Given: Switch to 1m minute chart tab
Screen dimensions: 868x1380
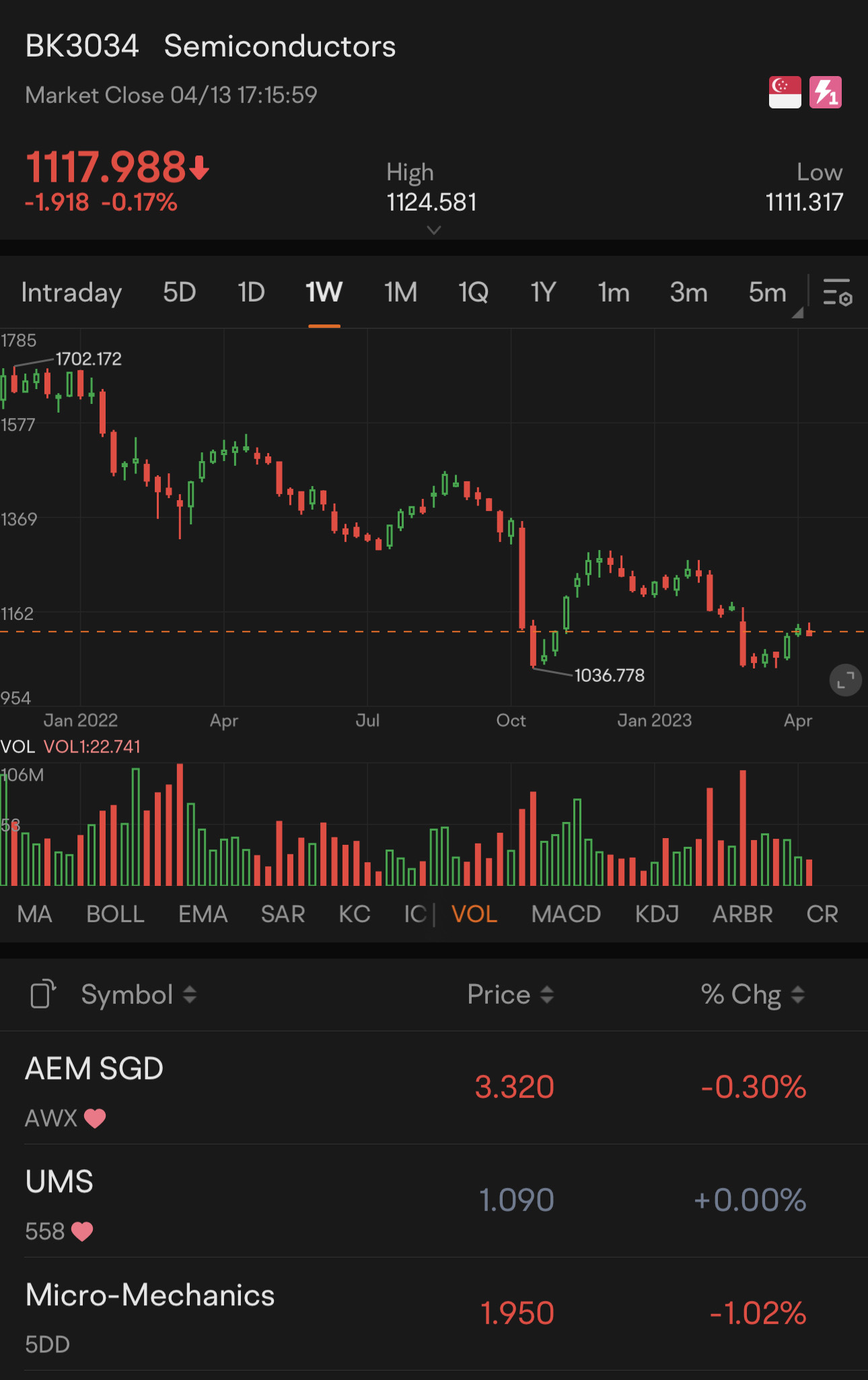Looking at the screenshot, I should (x=614, y=292).
